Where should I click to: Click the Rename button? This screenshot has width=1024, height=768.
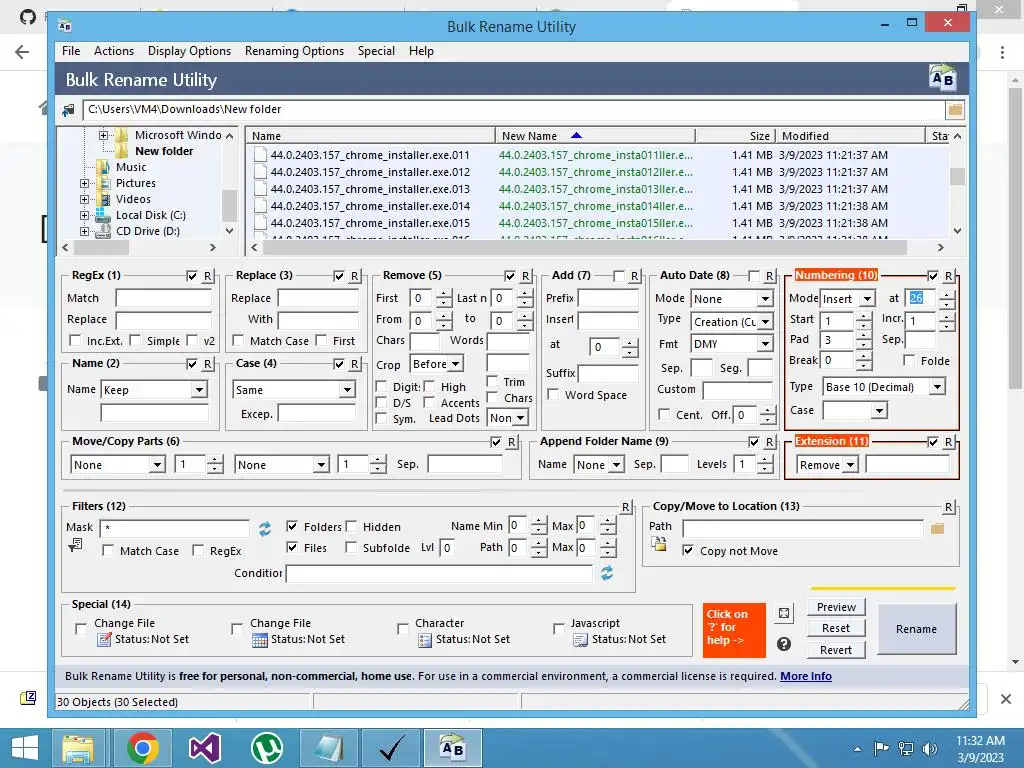pos(916,629)
